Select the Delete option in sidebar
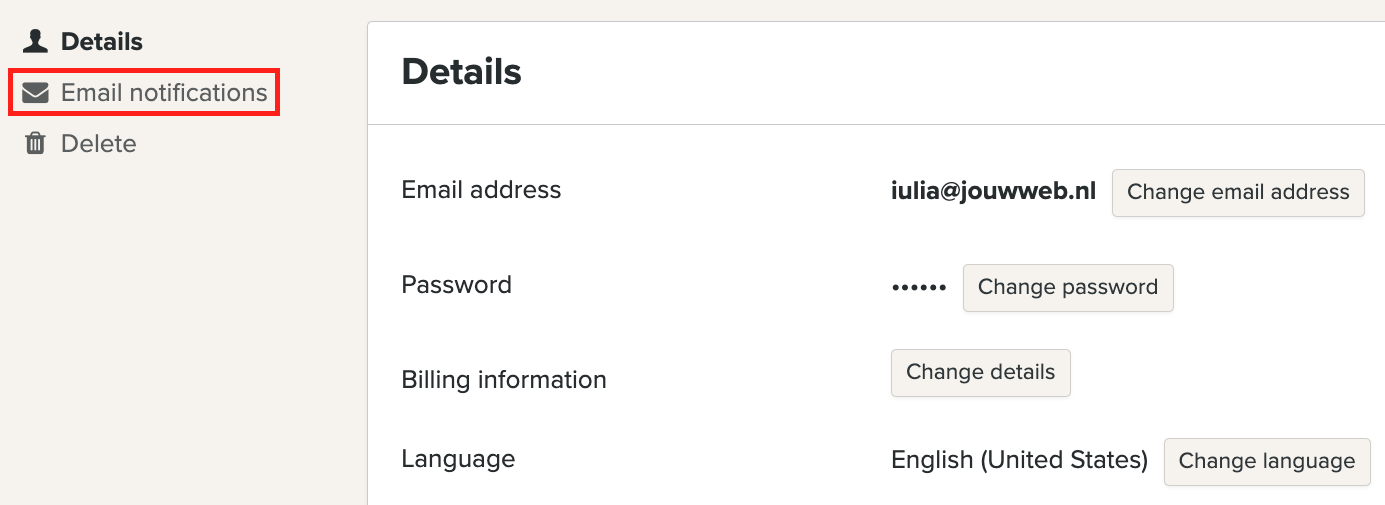 (98, 144)
